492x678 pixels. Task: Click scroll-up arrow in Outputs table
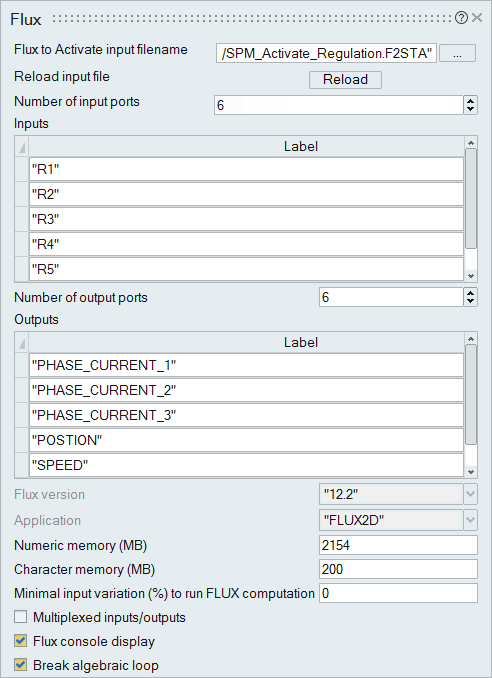pyautogui.click(x=471, y=339)
